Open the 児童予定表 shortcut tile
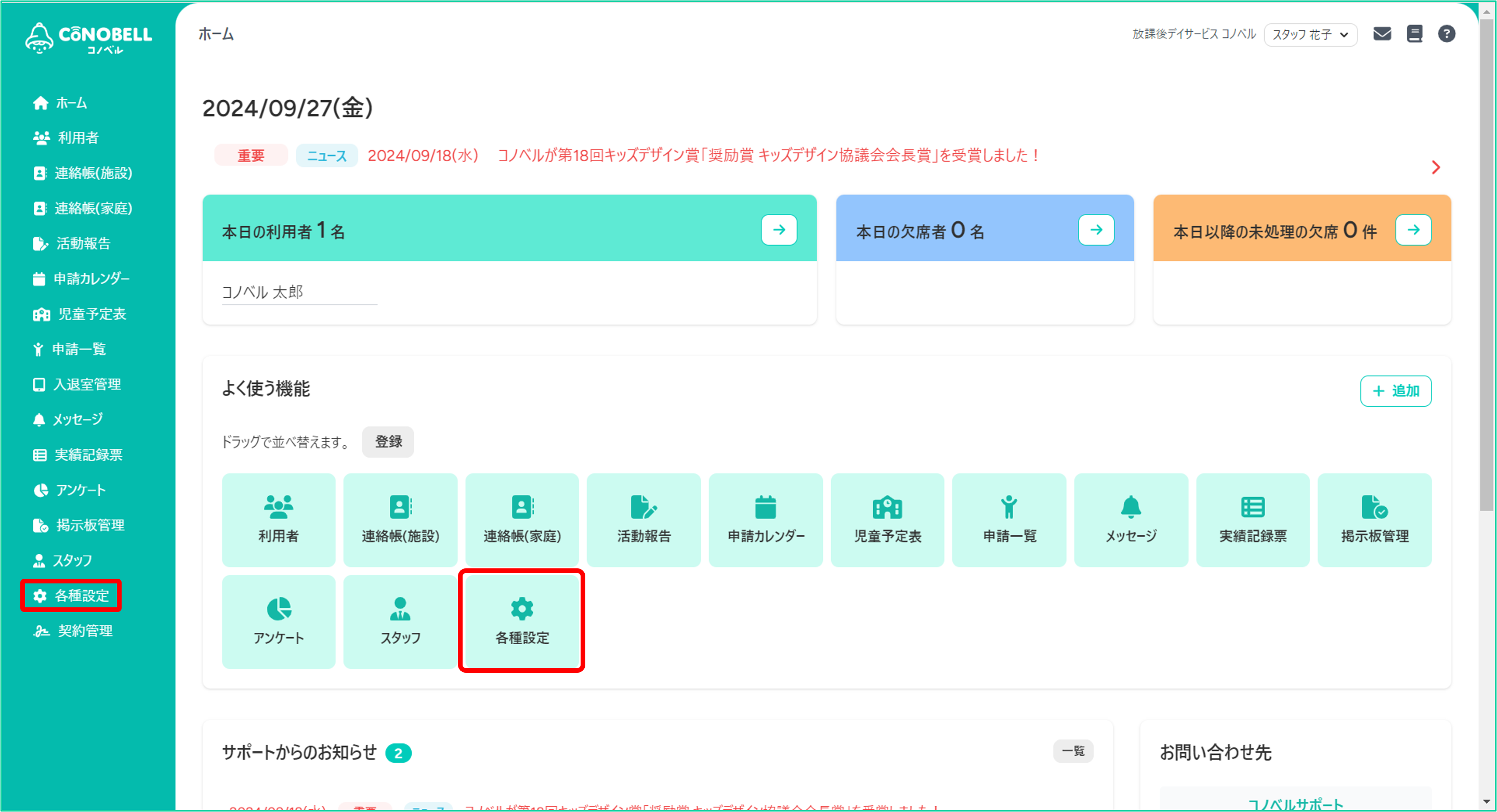Viewport: 1497px width, 812px height. pos(887,520)
